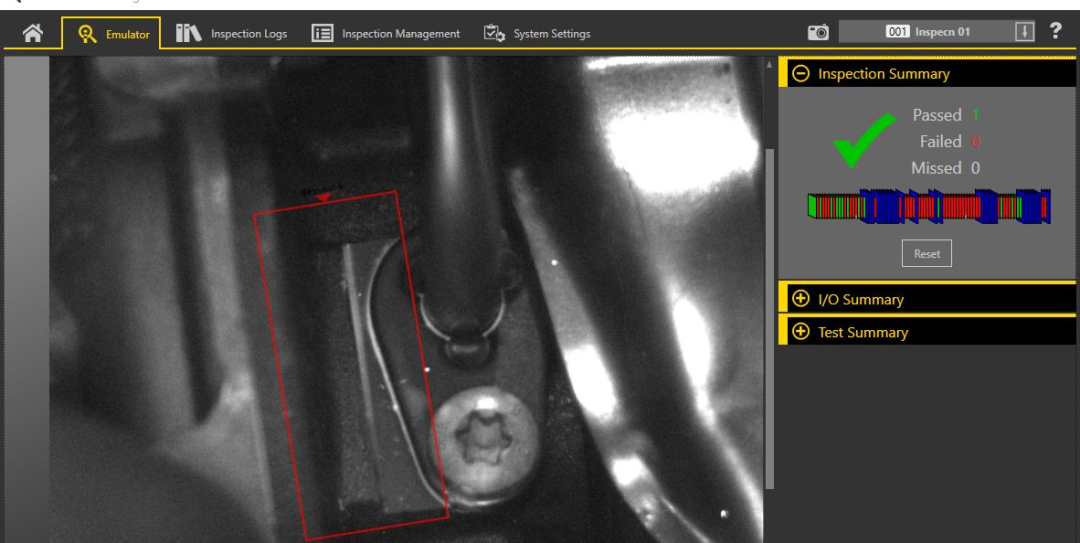Go to the Home screen icon
This screenshot has height=543, width=1080.
[x=32, y=33]
